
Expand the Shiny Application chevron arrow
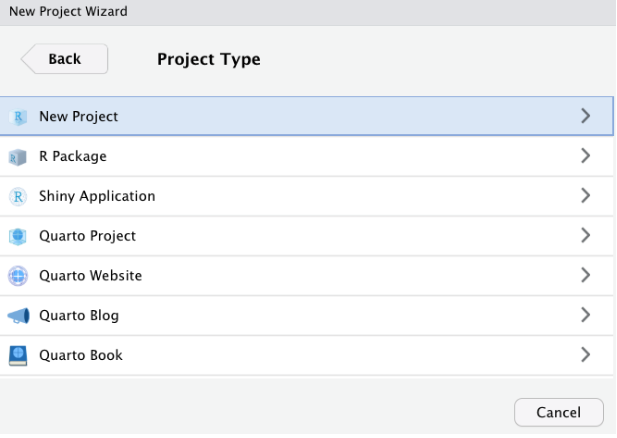point(586,196)
